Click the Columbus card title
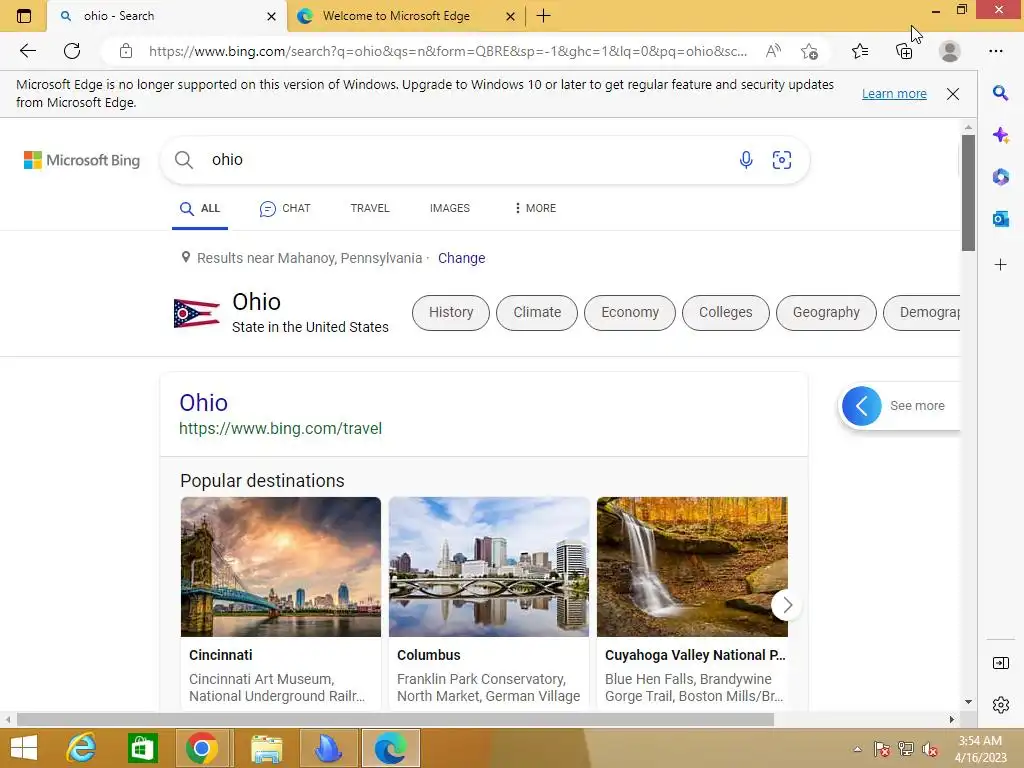 click(428, 655)
